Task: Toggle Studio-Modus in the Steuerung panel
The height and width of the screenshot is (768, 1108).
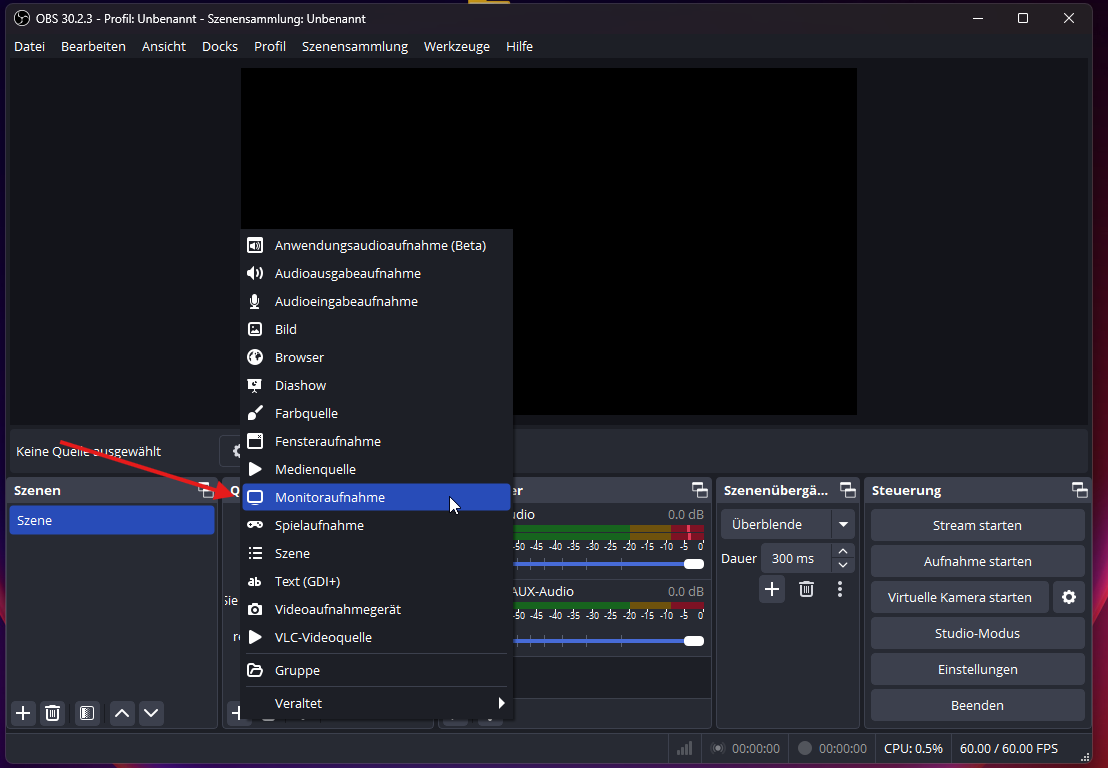Action: click(x=977, y=633)
